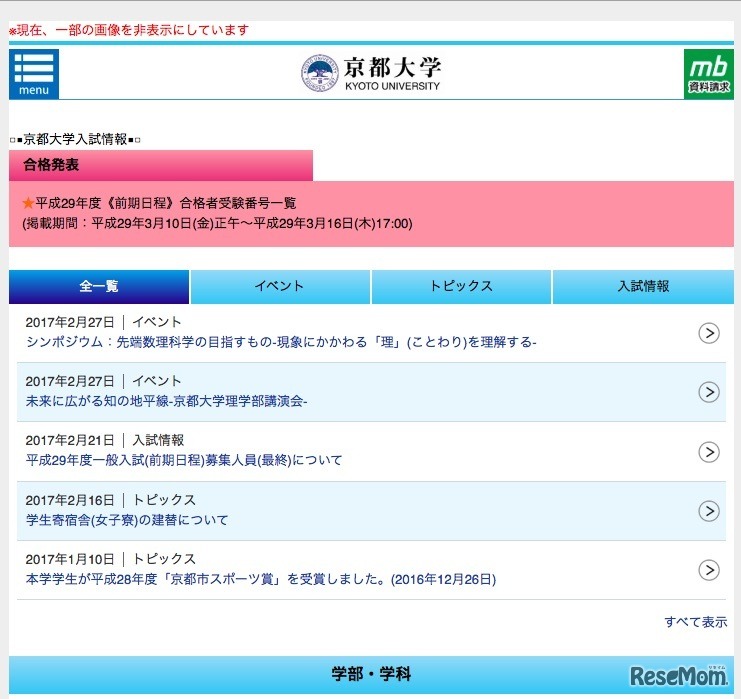Open 平成29年度一般入試(前期日程)募集人員 link
This screenshot has width=741, height=699.
point(184,460)
